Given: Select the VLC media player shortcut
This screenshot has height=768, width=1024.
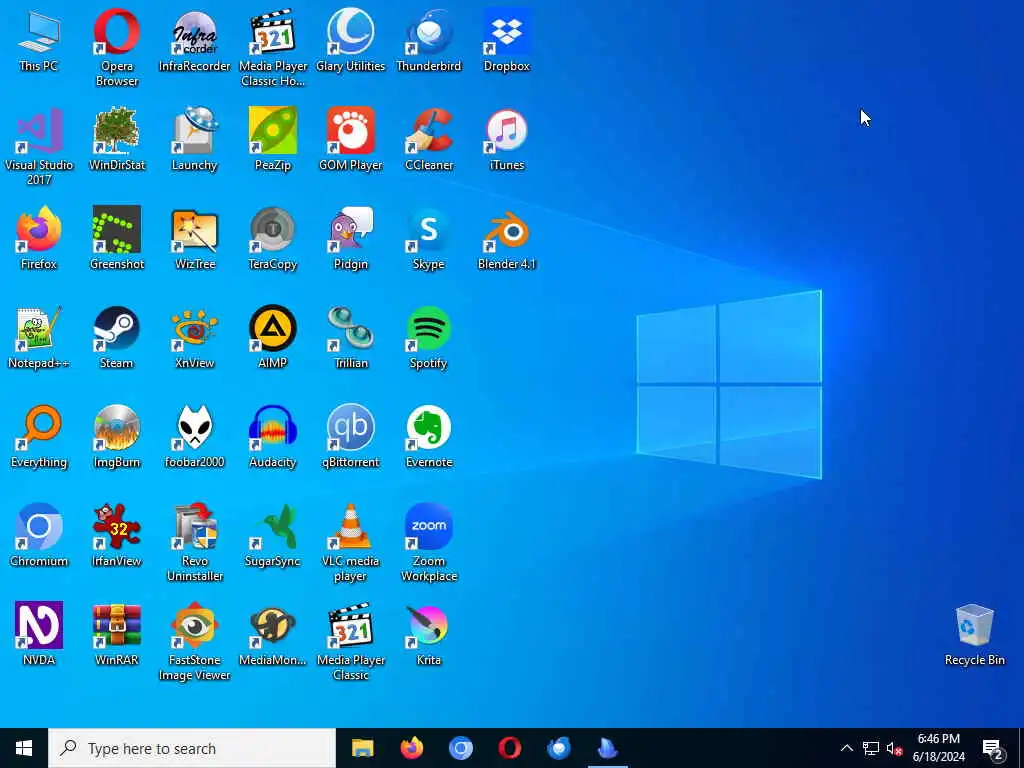Looking at the screenshot, I should pyautogui.click(x=351, y=542).
